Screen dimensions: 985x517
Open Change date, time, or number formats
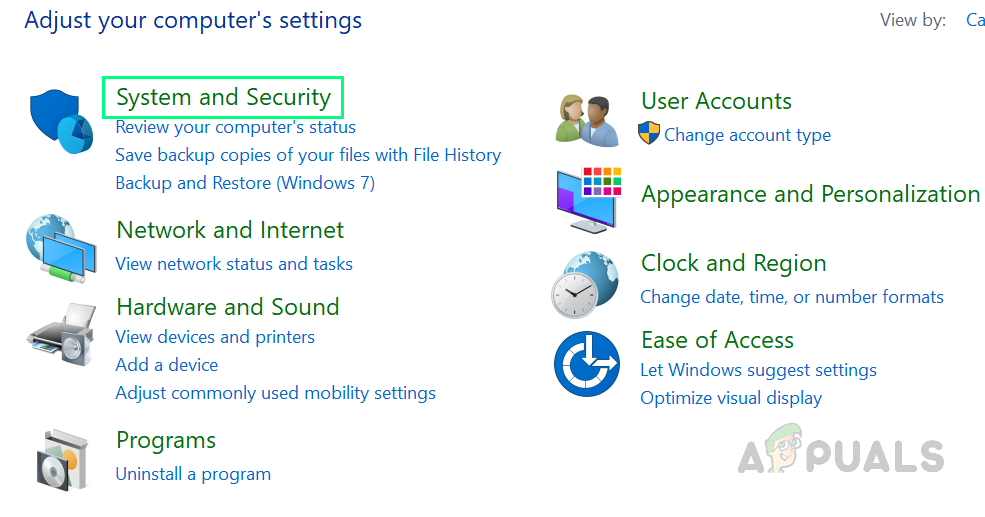pyautogui.click(x=791, y=297)
